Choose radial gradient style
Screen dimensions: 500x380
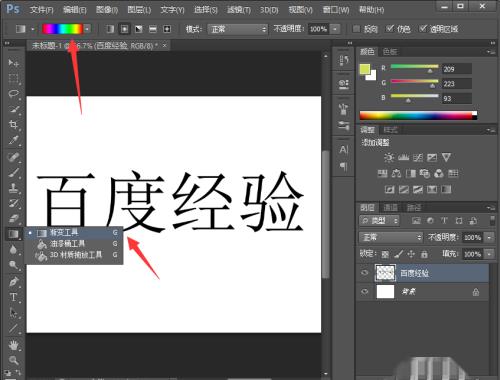[124, 29]
